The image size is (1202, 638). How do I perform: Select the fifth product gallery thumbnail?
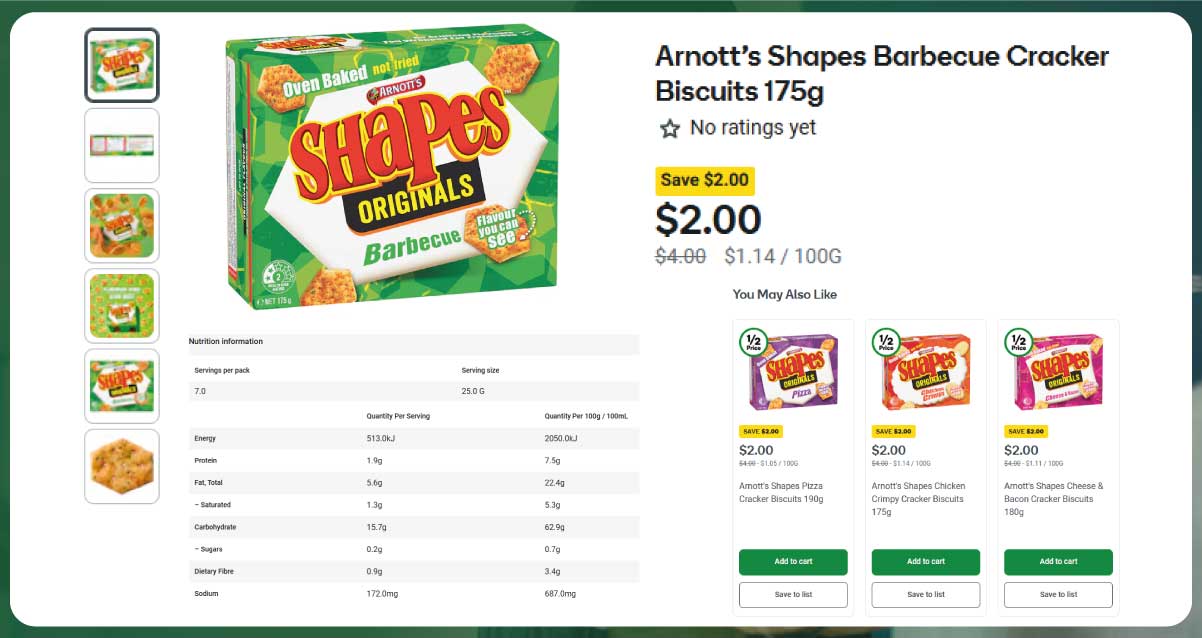click(122, 385)
